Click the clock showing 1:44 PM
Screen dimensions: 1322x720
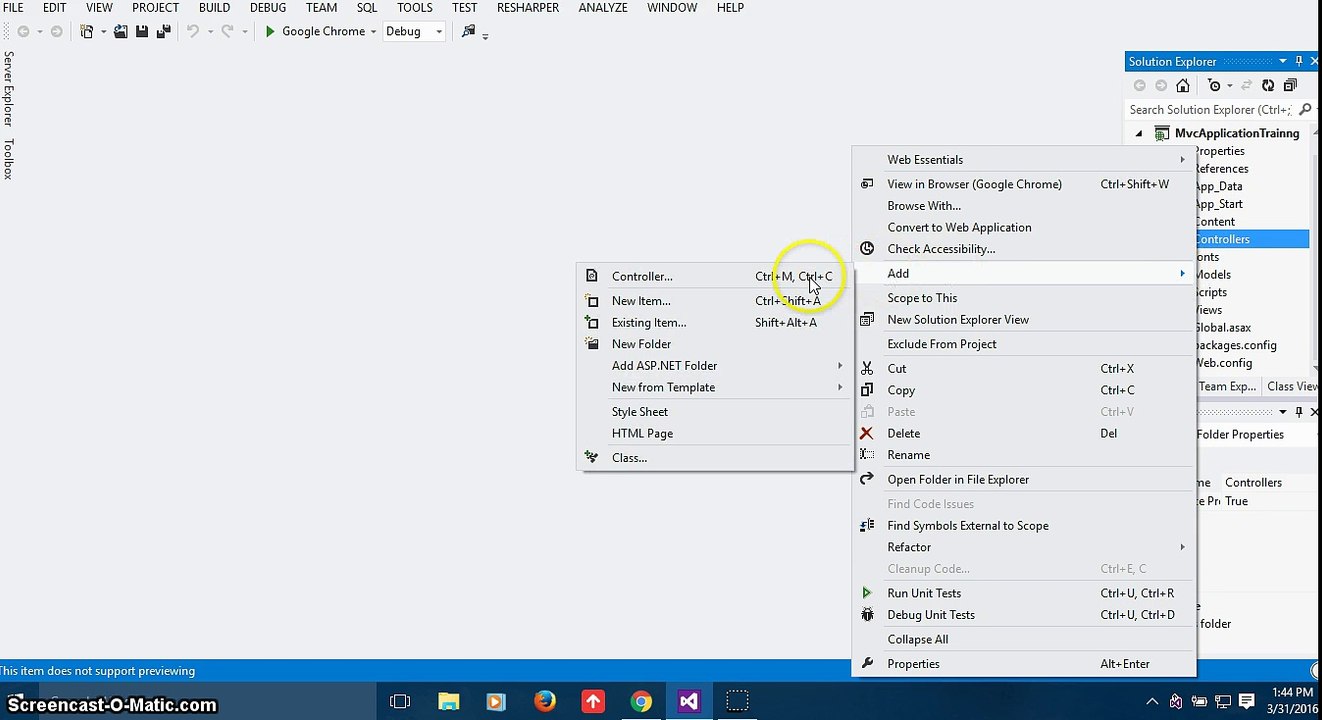click(1293, 692)
